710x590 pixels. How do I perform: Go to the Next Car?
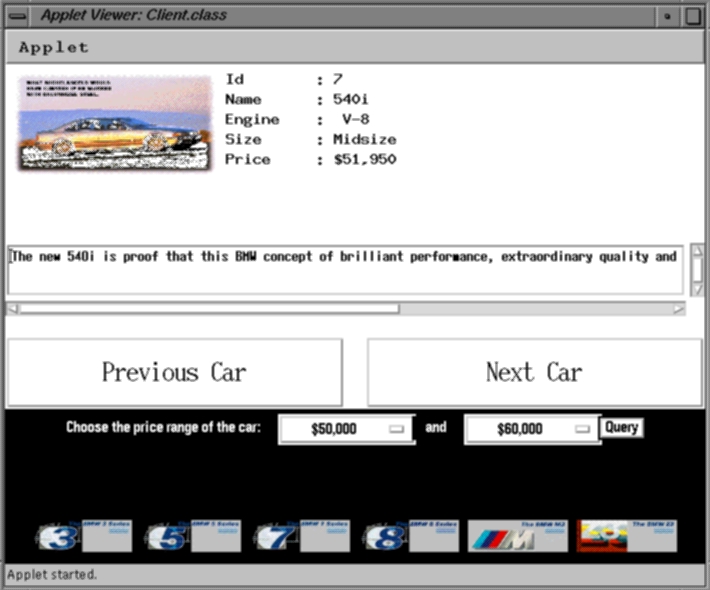click(535, 372)
